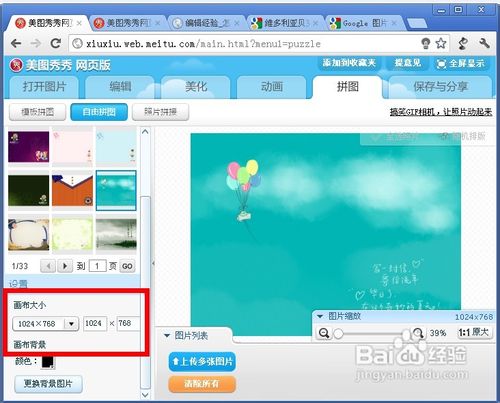Choose the dark green background thumbnail
This screenshot has width=500, height=403.
pos(29,190)
